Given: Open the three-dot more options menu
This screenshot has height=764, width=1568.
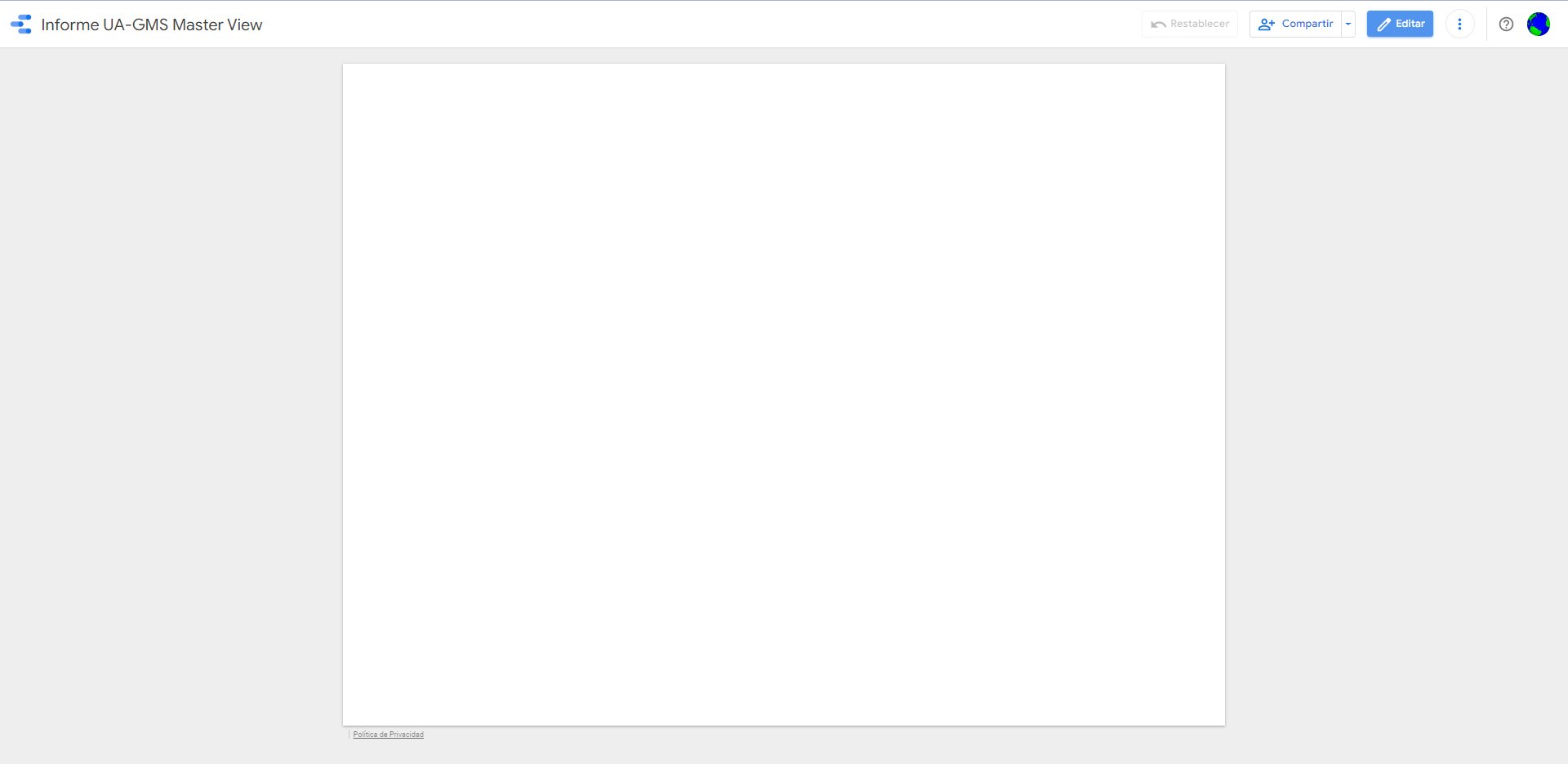Looking at the screenshot, I should [x=1459, y=24].
